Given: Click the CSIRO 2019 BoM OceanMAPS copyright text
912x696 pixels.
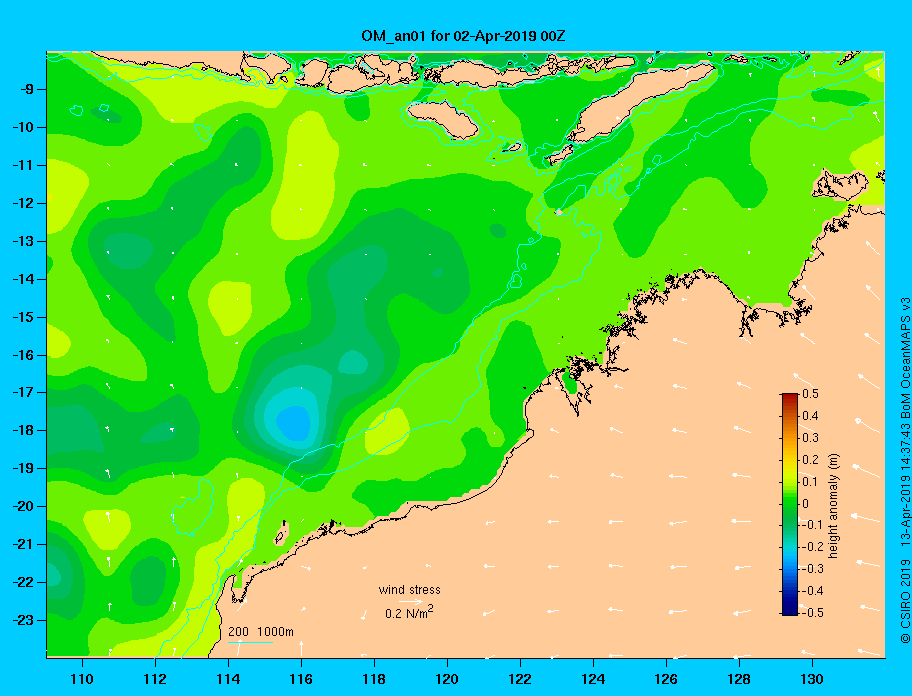Looking at the screenshot, I should pyautogui.click(x=904, y=470).
